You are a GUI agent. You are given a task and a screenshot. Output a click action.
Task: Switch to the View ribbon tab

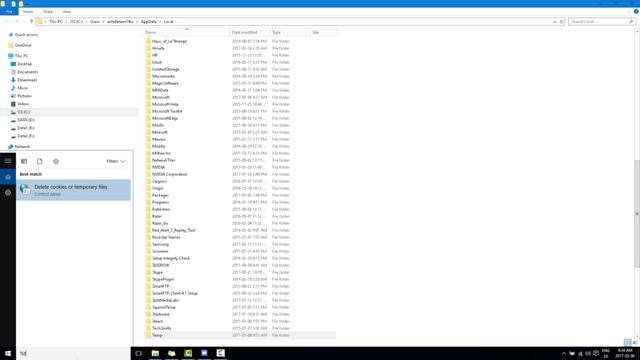click(67, 12)
